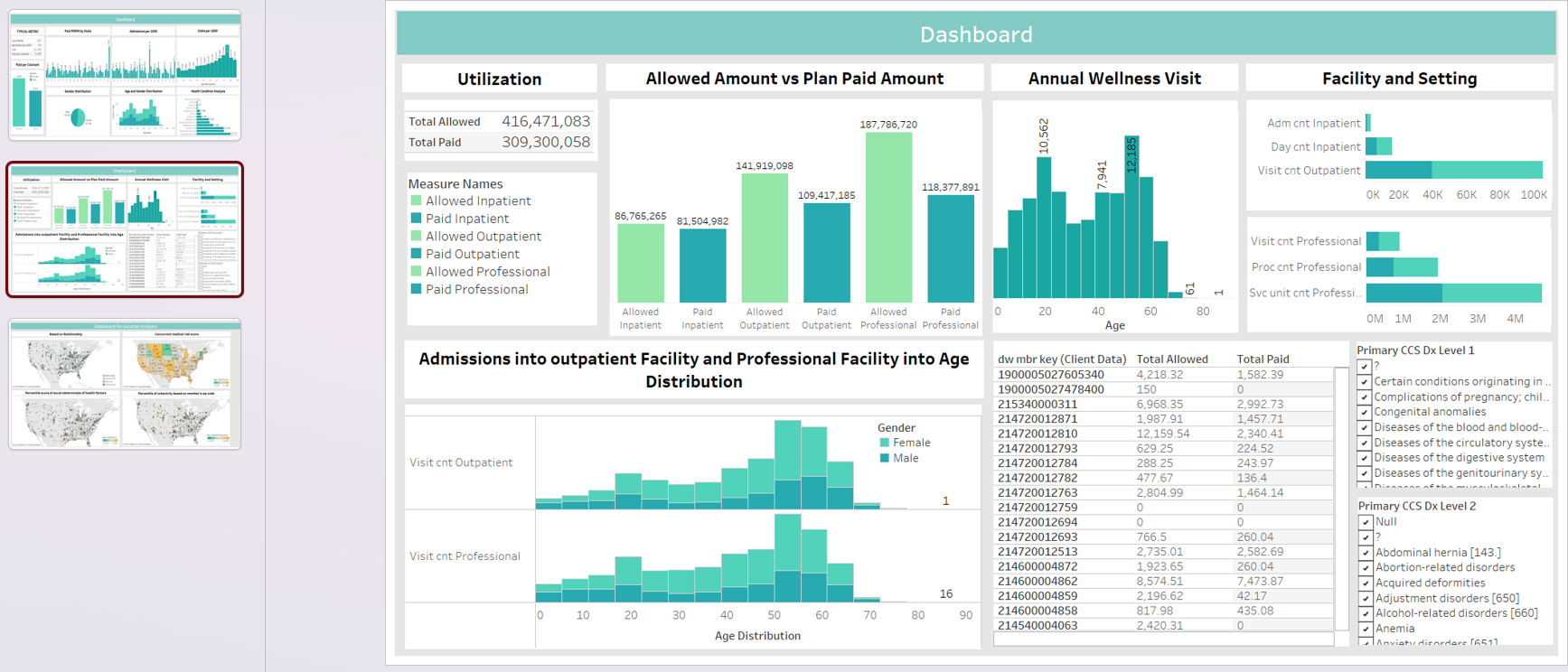The image size is (1568, 672).
Task: Select the 187,786,720 Allowed Professional bar
Action: pyautogui.click(x=888, y=217)
